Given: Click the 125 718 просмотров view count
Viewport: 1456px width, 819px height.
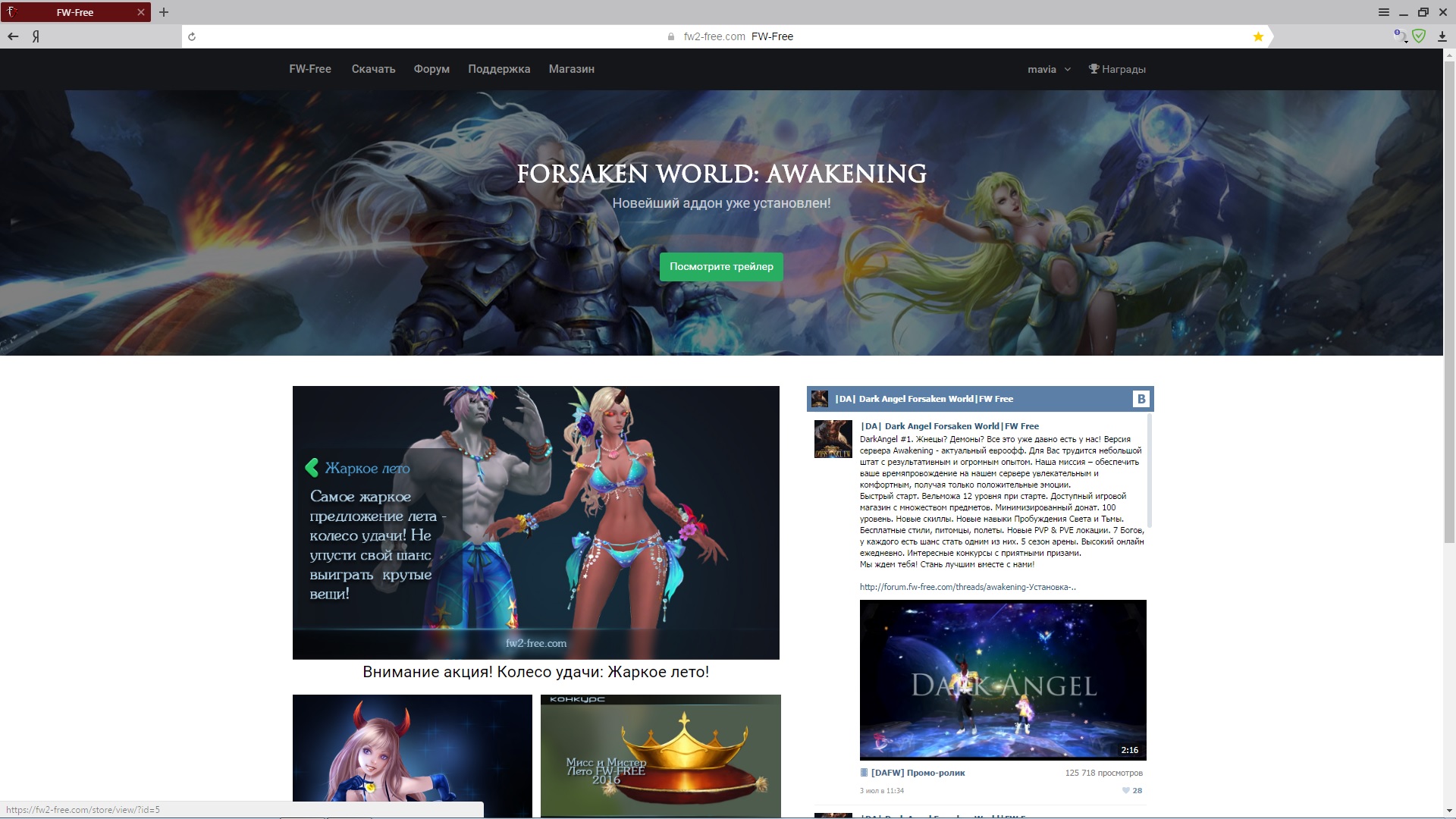Looking at the screenshot, I should (1103, 773).
